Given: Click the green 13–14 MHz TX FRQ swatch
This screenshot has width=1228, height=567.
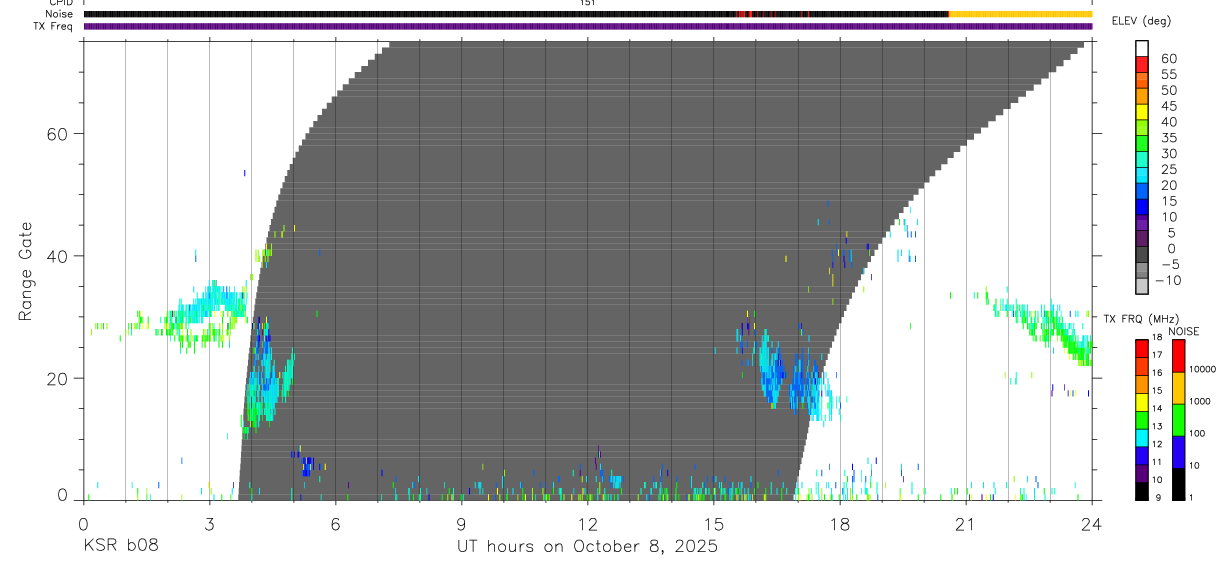Looking at the screenshot, I should tap(1142, 420).
